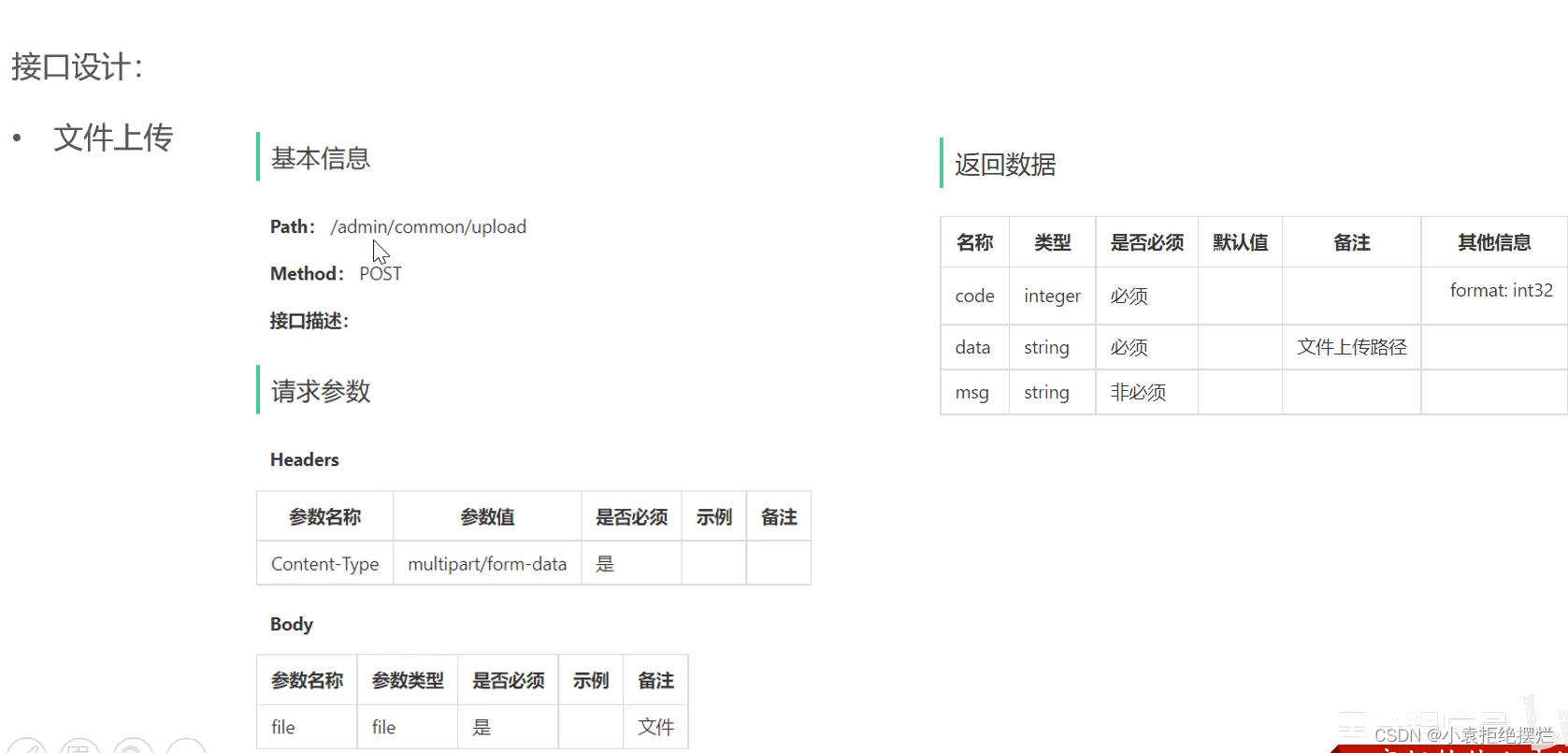Click the Path label
Screen dimensions: 1568x753
pos(293,226)
